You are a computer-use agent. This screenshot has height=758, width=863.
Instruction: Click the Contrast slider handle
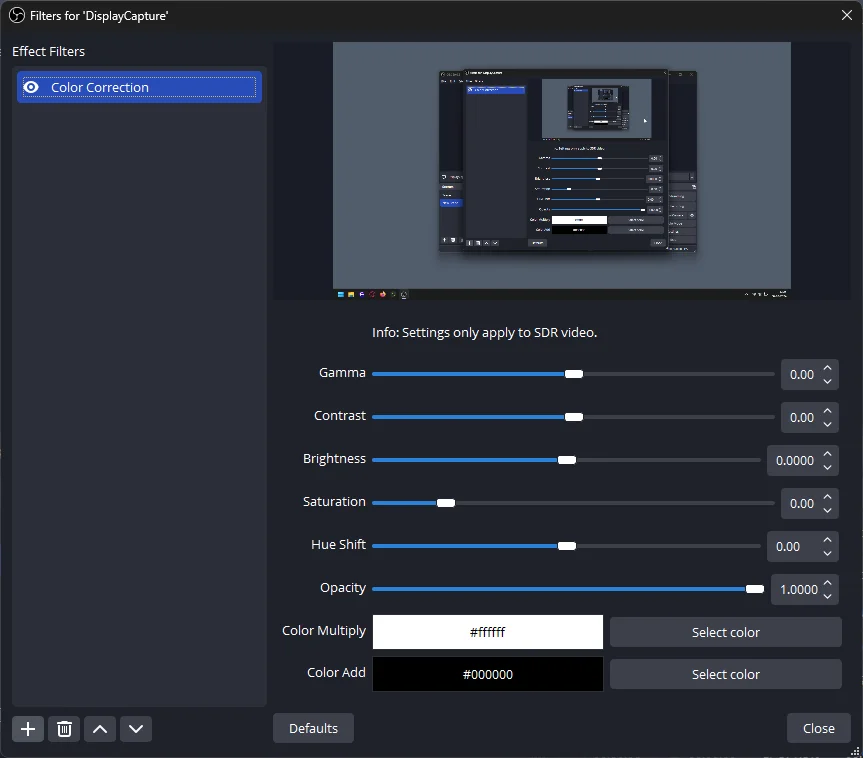pyautogui.click(x=573, y=417)
